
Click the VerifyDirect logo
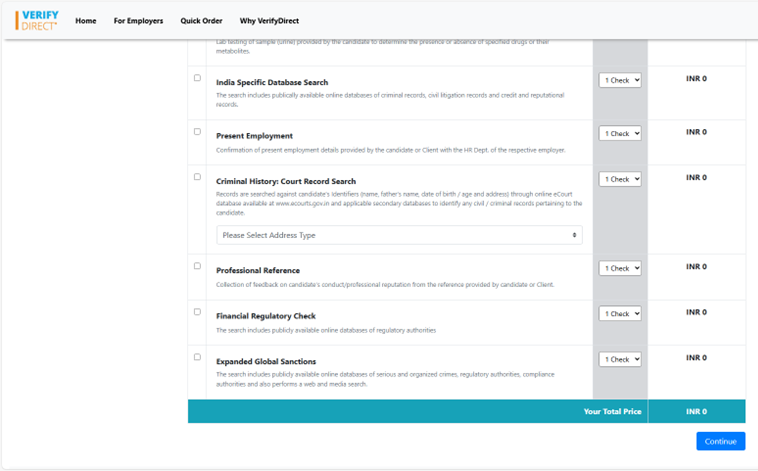coord(37,20)
